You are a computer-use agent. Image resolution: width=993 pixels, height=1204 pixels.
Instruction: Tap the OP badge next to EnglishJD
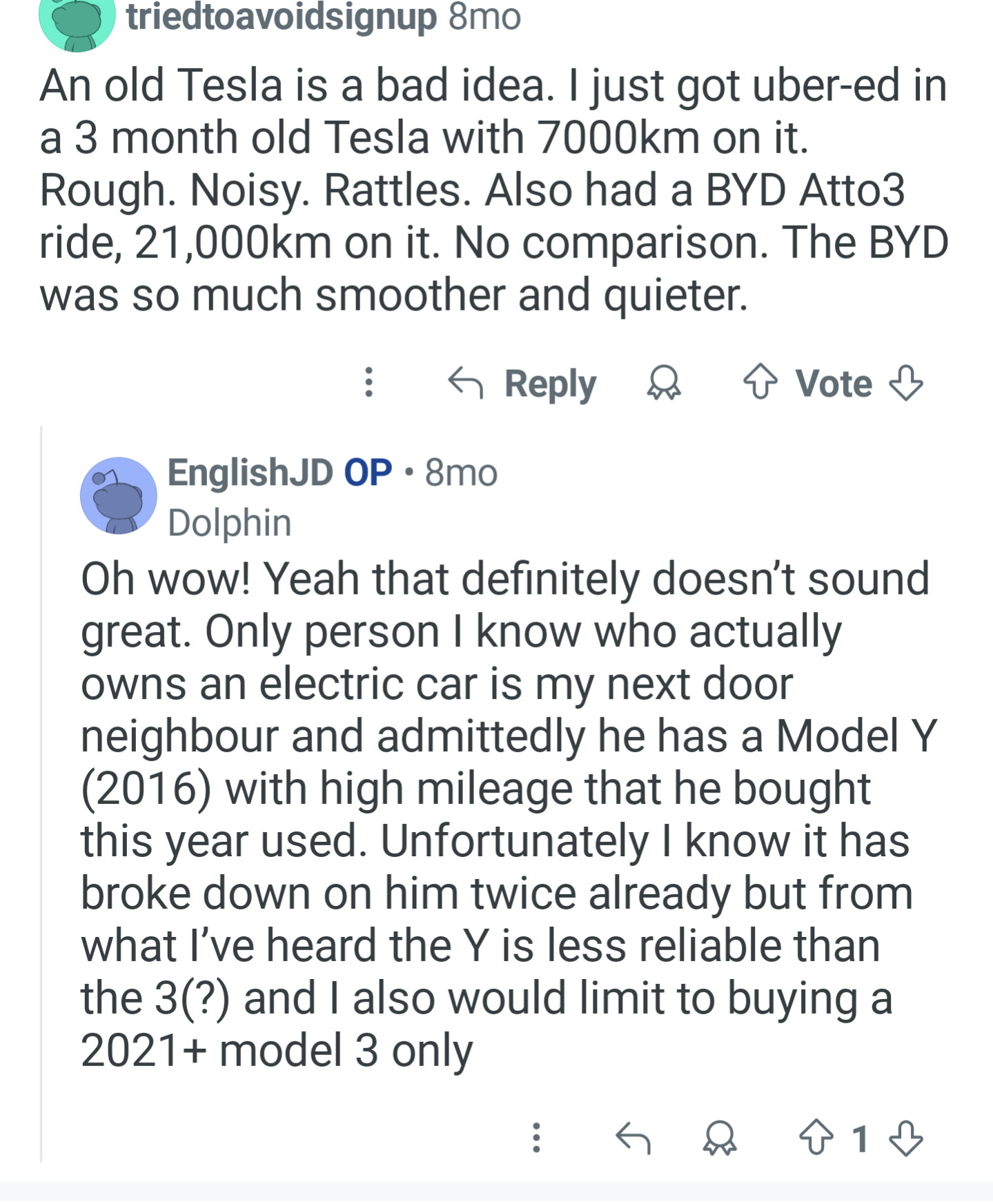[368, 473]
